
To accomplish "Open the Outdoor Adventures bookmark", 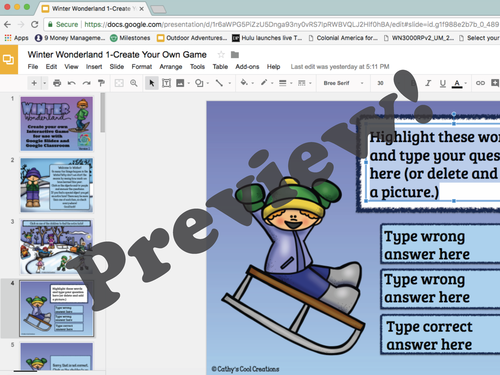I will [x=192, y=38].
